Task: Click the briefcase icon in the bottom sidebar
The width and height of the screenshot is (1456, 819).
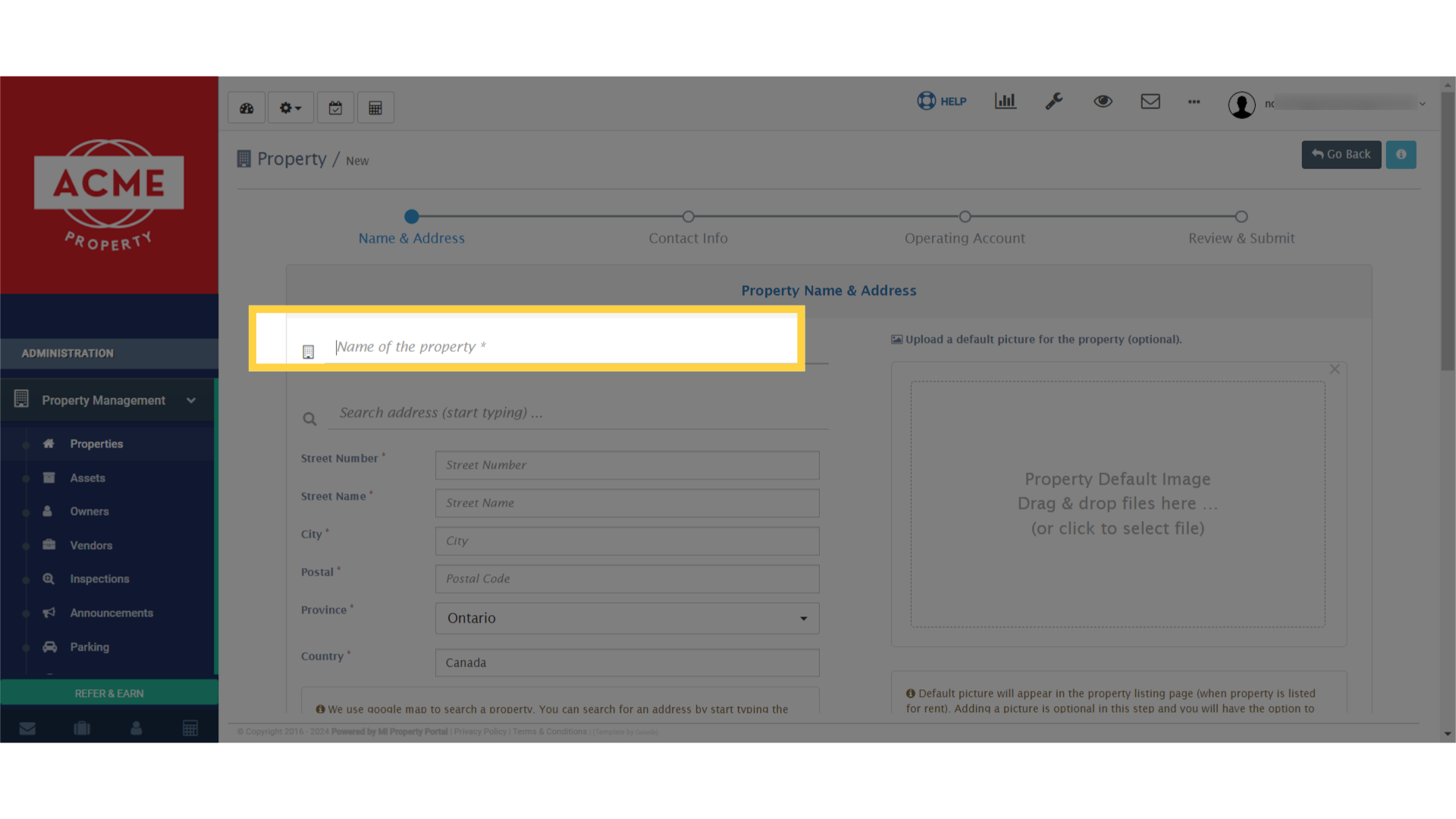Action: 82,727
